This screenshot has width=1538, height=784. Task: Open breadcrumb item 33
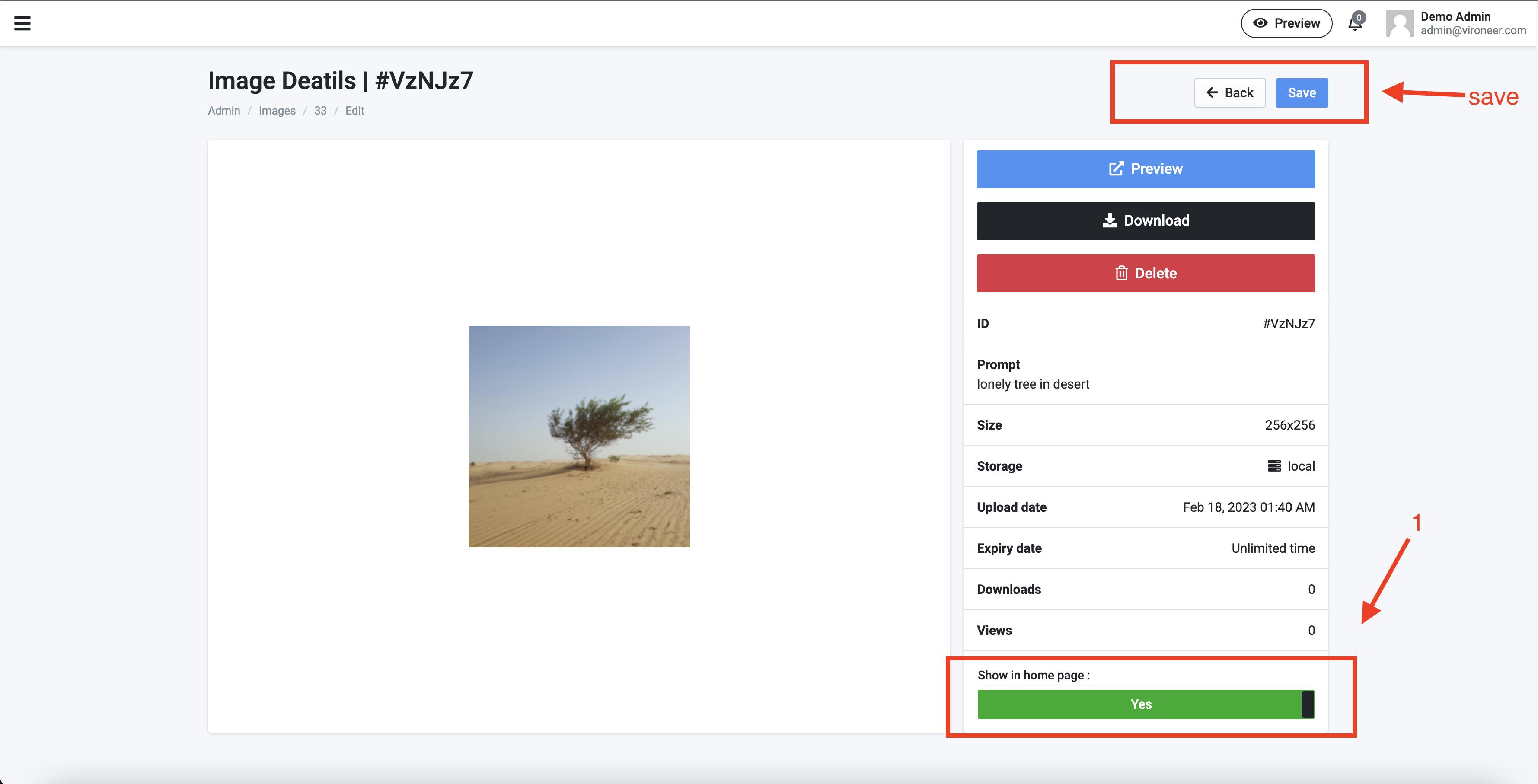coord(320,111)
